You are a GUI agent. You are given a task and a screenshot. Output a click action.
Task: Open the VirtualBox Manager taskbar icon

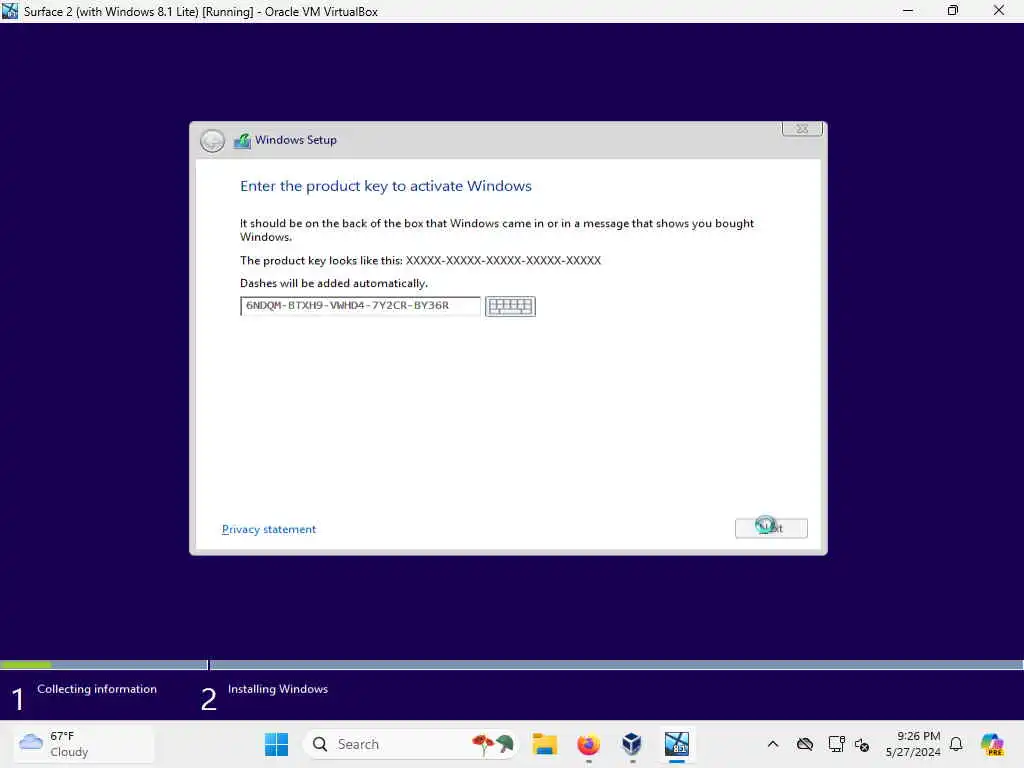[x=632, y=744]
